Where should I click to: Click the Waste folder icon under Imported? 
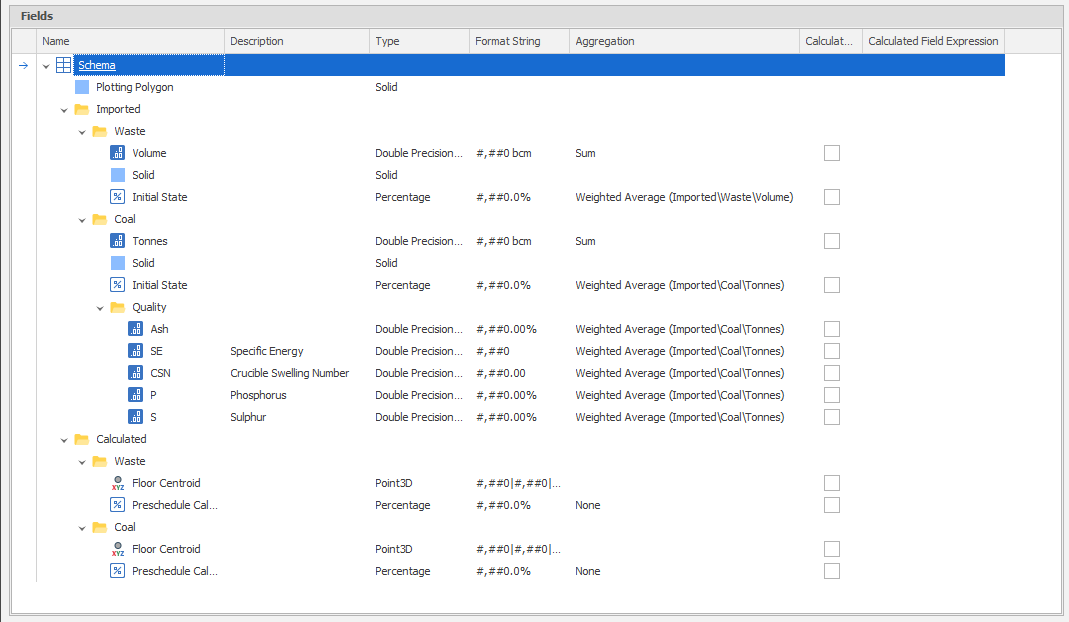pyautogui.click(x=100, y=131)
